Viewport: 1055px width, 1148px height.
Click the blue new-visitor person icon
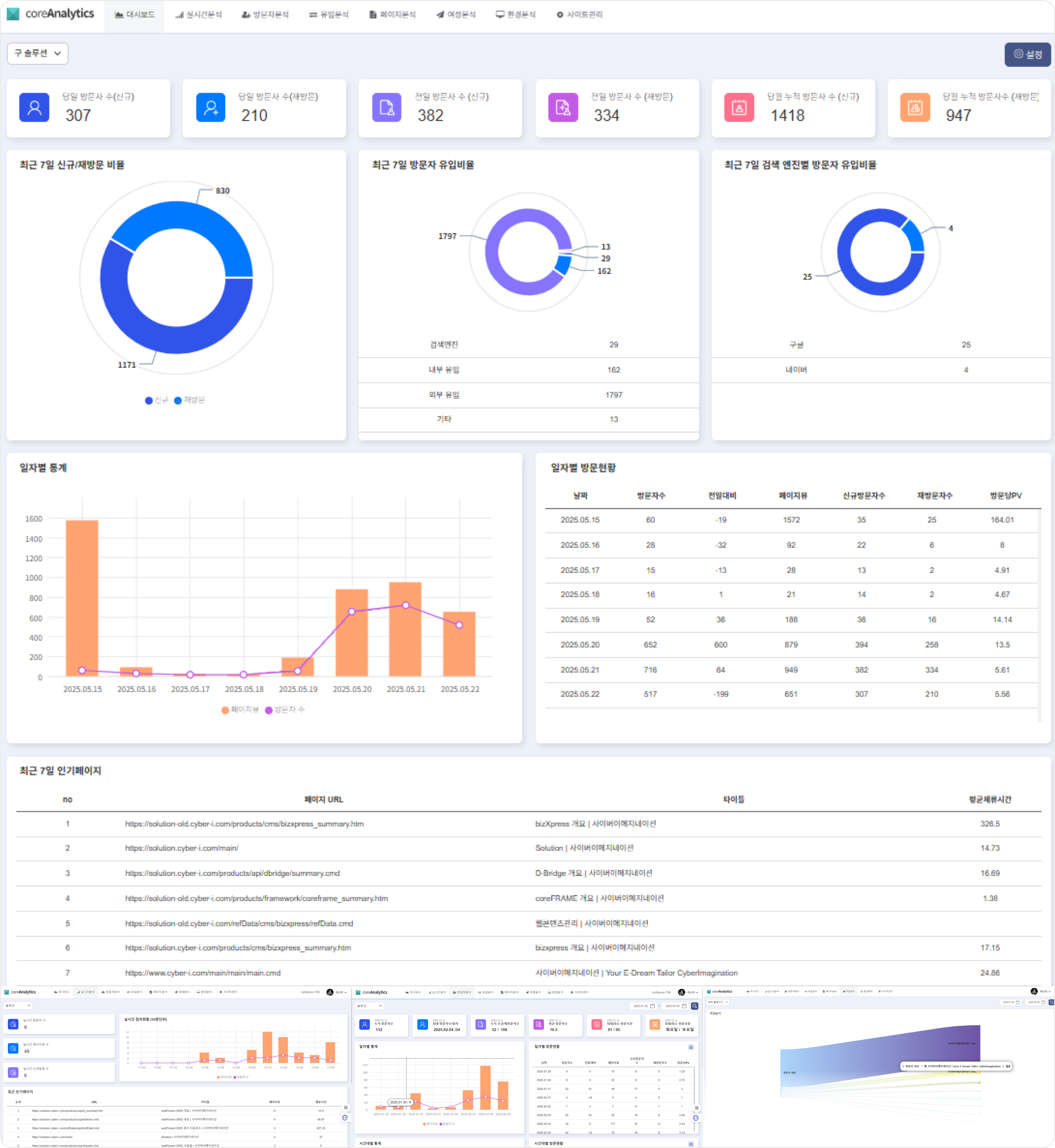tap(34, 107)
